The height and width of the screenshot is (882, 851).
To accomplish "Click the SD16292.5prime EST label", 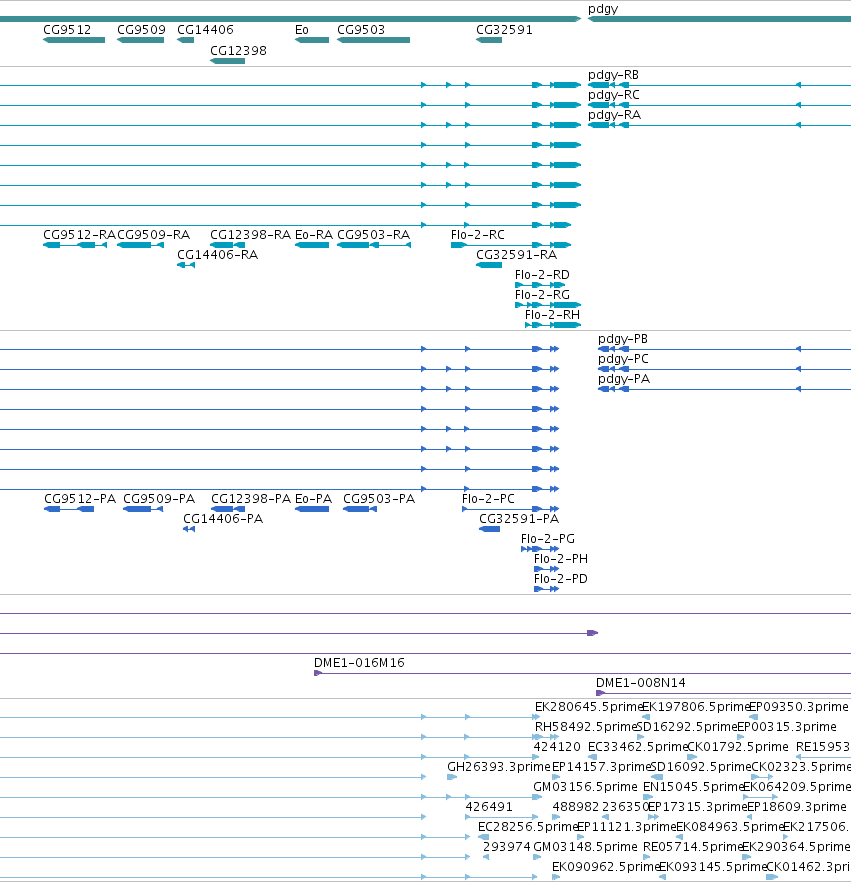I will click(687, 727).
